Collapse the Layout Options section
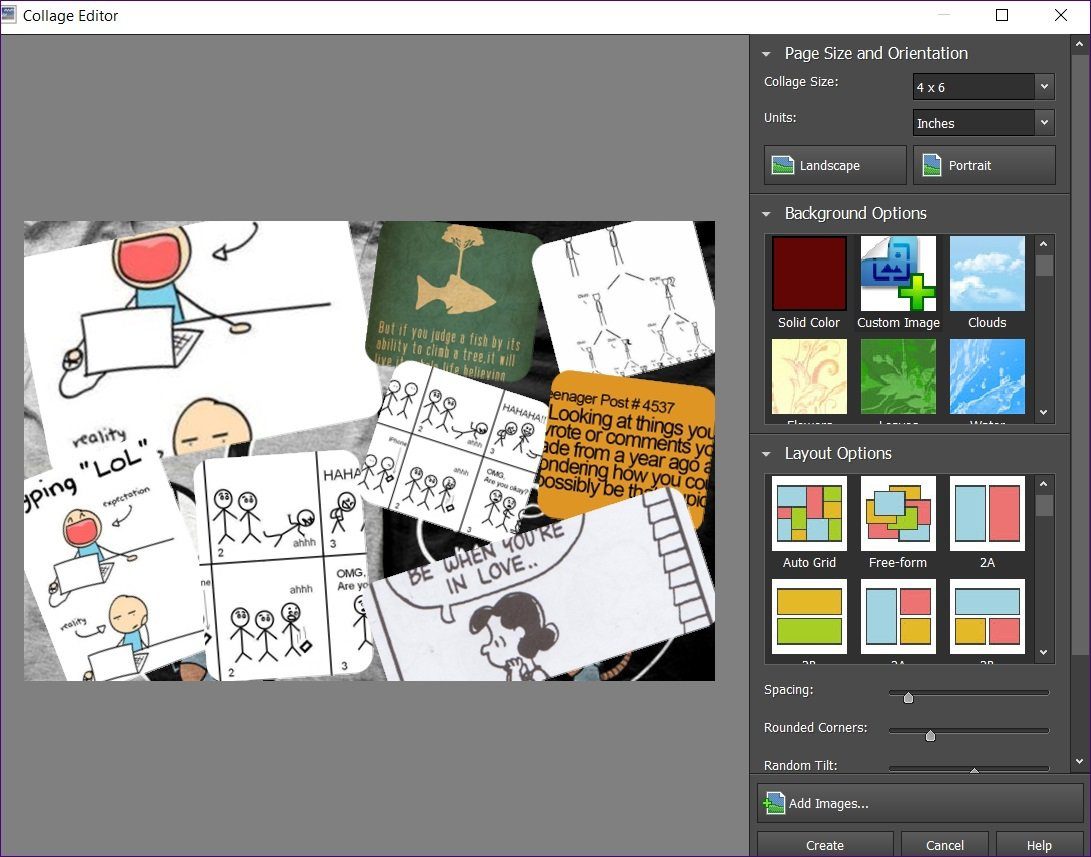The image size is (1091, 857). (766, 454)
